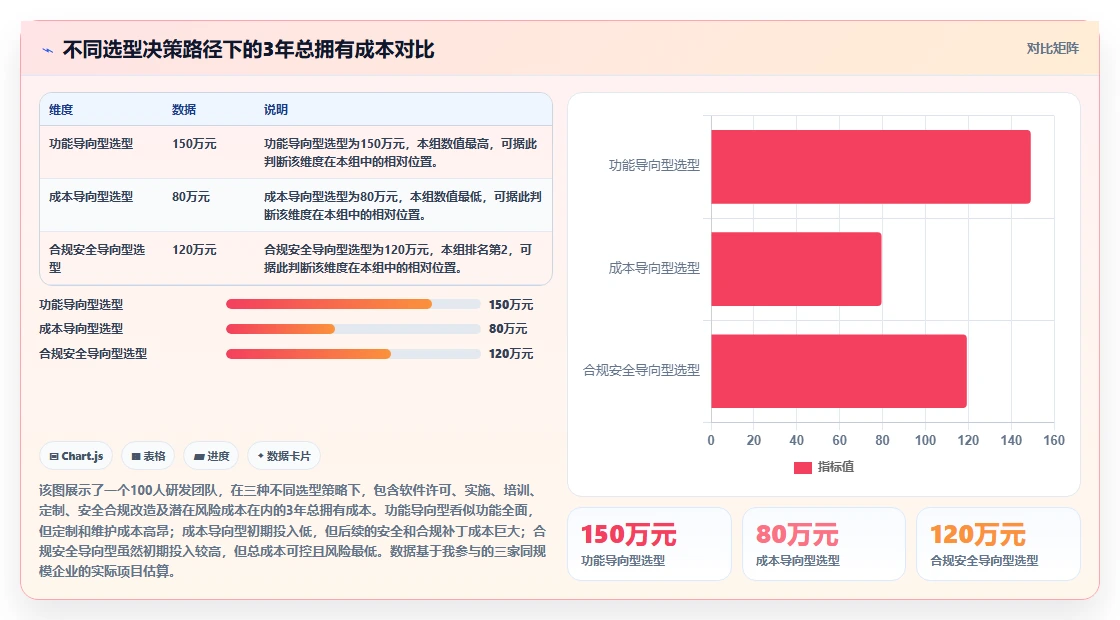Click the 100 x-axis tick label
1120x620 pixels.
click(925, 440)
